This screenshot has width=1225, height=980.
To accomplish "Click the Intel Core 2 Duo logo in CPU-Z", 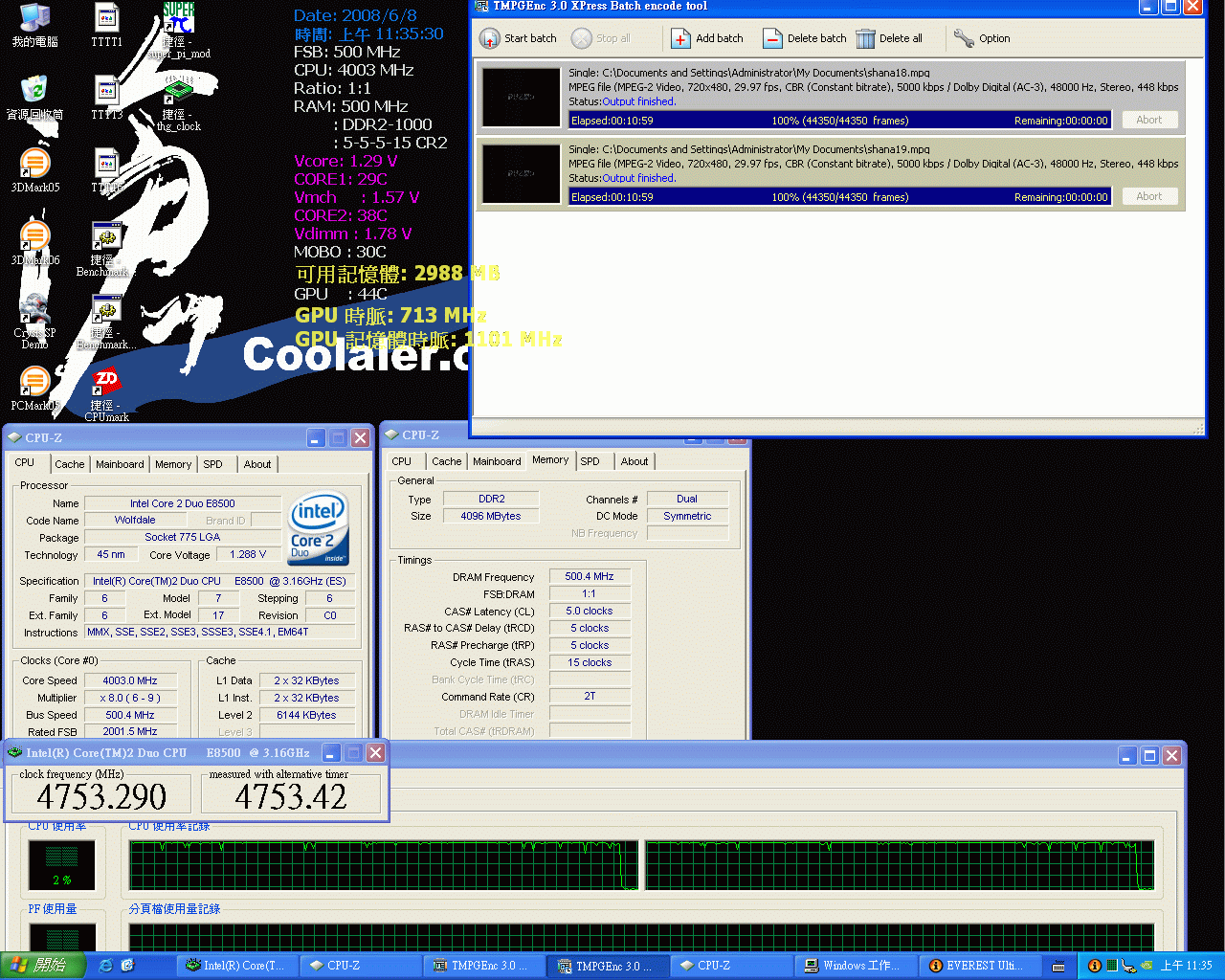I will pyautogui.click(x=319, y=529).
